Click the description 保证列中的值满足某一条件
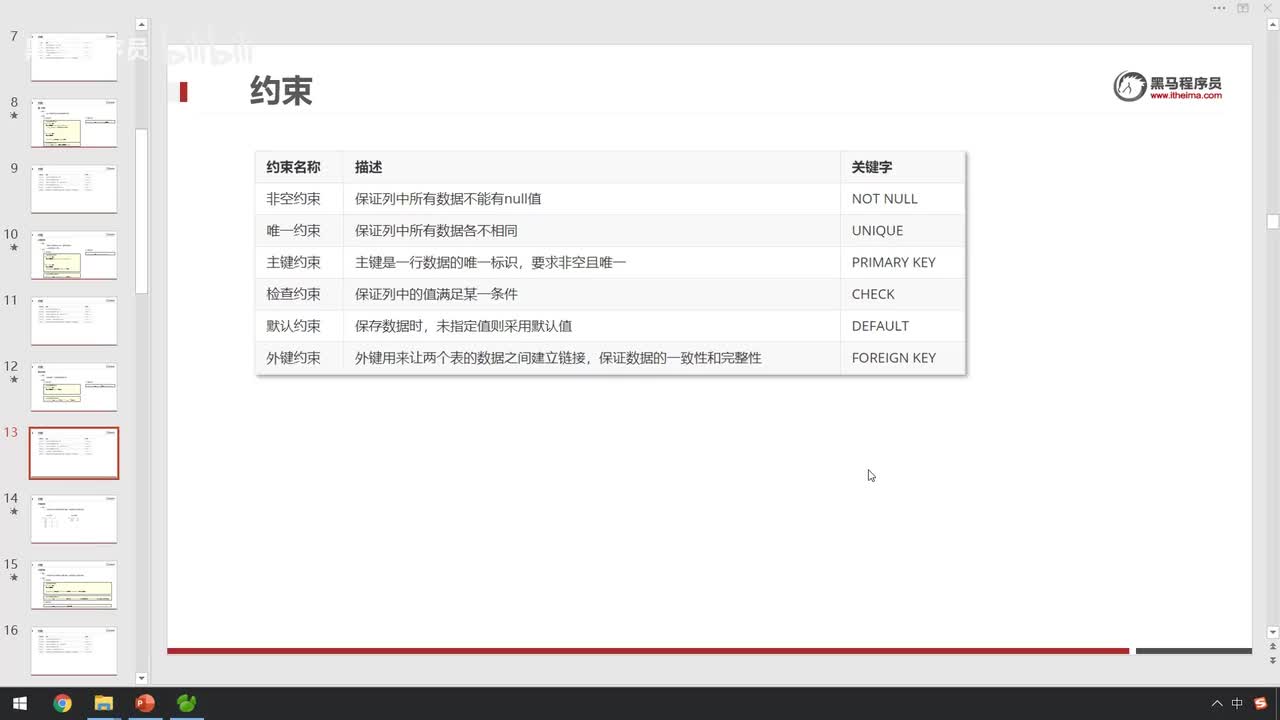Image resolution: width=1280 pixels, height=720 pixels. pyautogui.click(x=436, y=294)
